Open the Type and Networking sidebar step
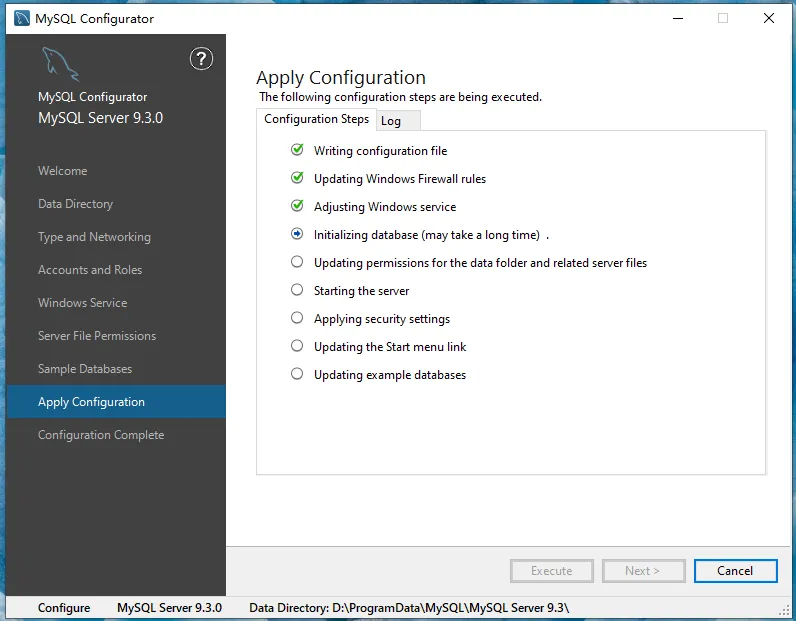Viewport: 796px width, 621px height. coord(94,237)
